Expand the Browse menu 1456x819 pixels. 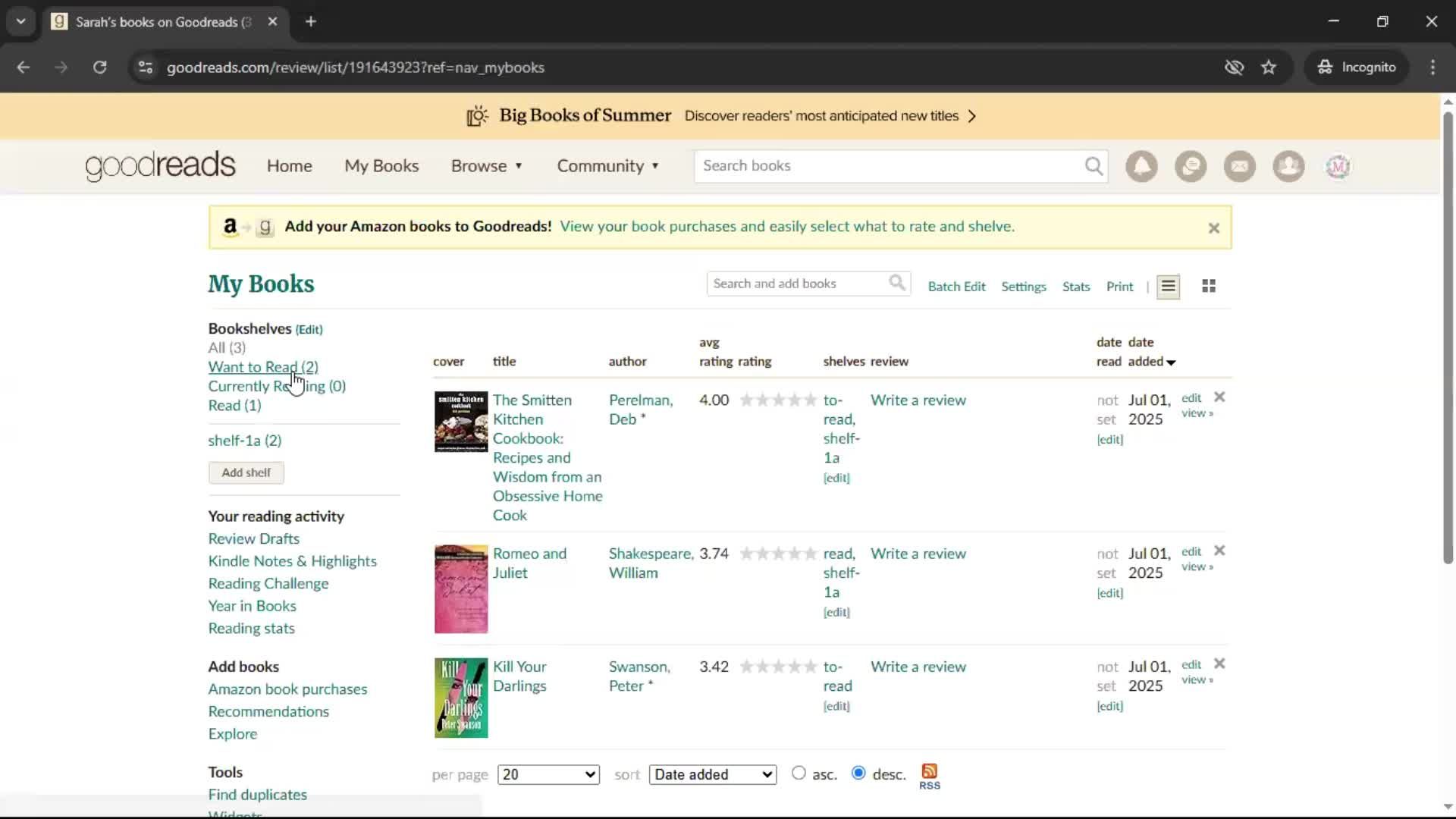click(487, 166)
